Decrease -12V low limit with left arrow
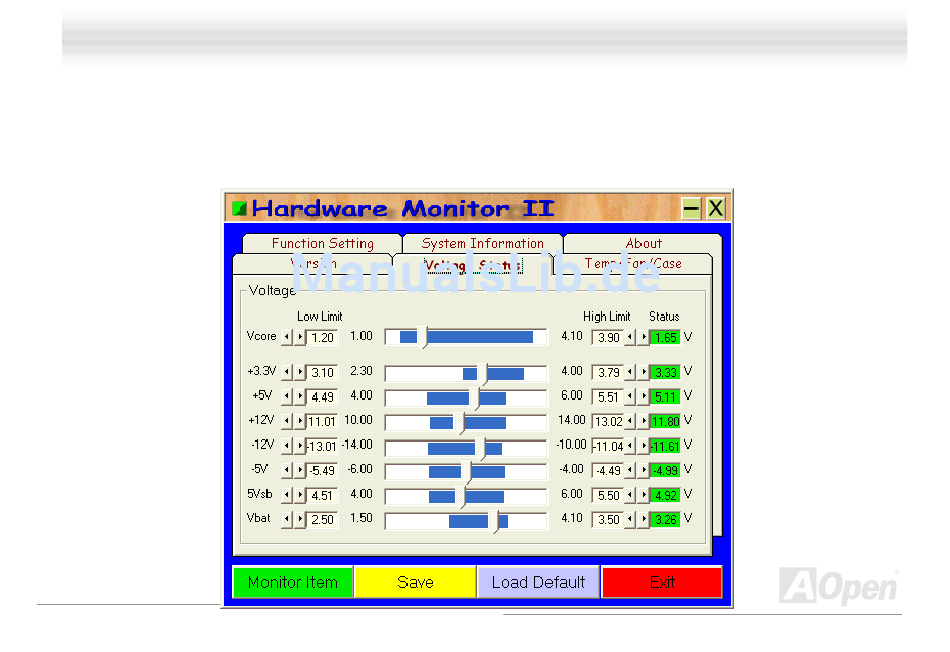 (x=287, y=445)
